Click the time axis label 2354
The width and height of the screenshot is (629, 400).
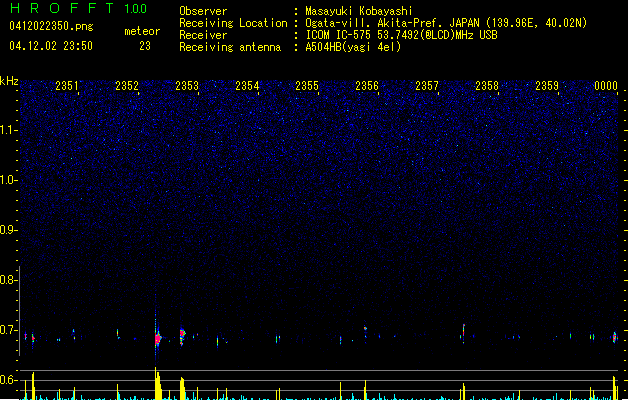247,86
